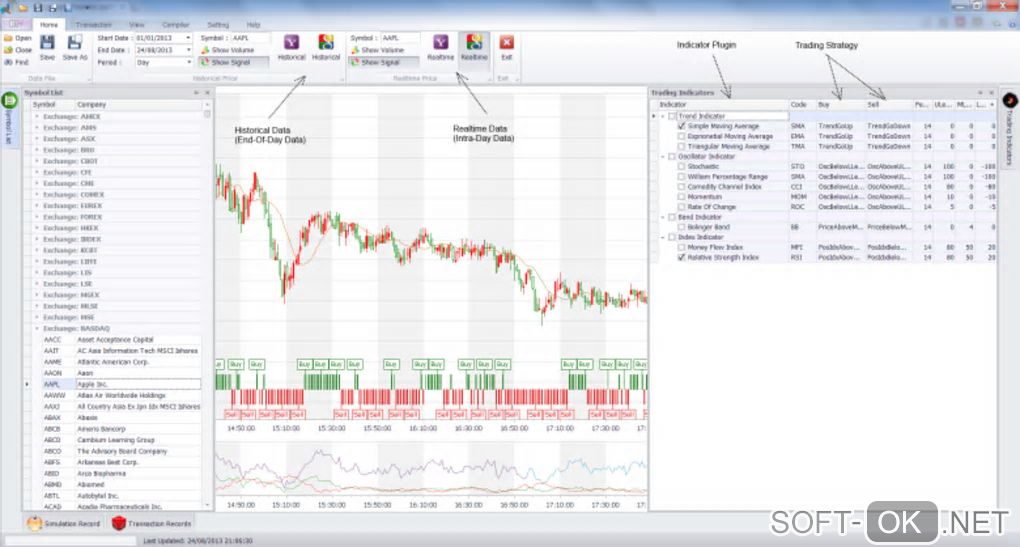Toggle Show Signal in Realtime Price group
1020x547 pixels.
tap(383, 62)
